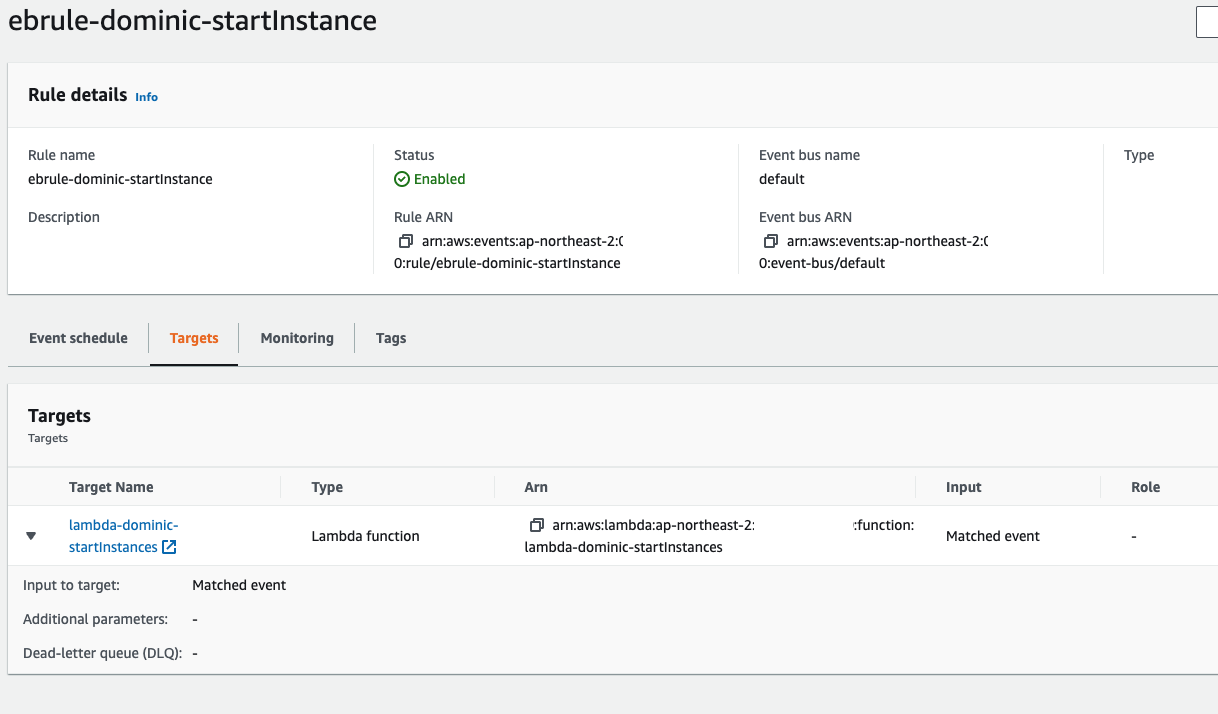The image size is (1218, 714).
Task: Click the Target Name column header
Action: click(x=111, y=487)
